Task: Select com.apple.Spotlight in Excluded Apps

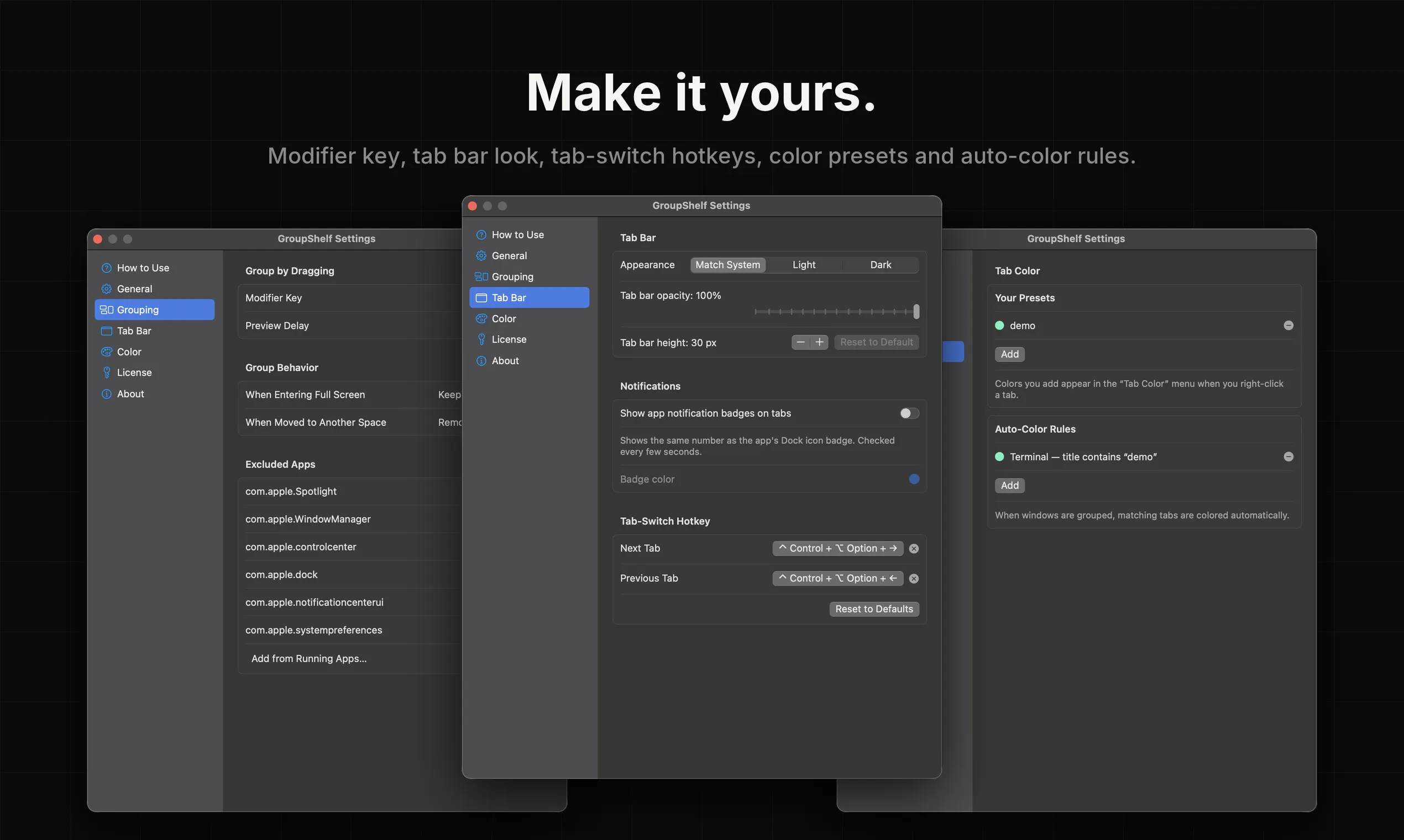Action: pyautogui.click(x=291, y=491)
